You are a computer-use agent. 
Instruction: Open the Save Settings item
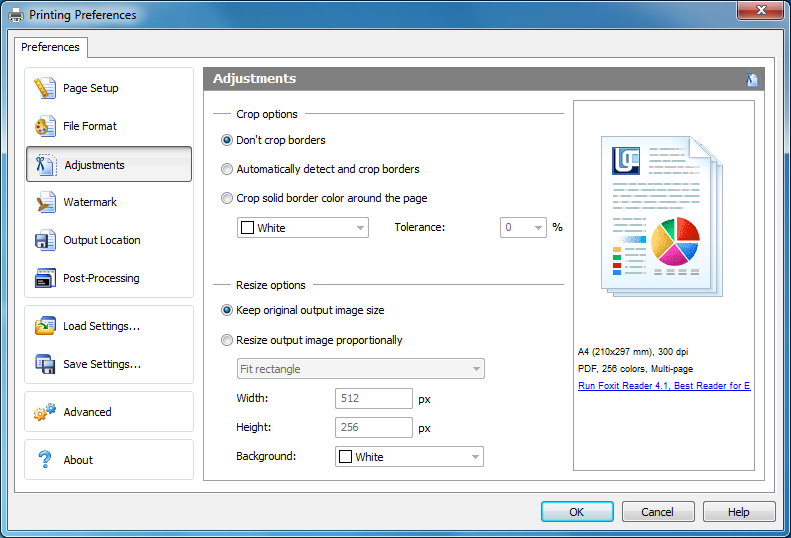click(x=101, y=364)
